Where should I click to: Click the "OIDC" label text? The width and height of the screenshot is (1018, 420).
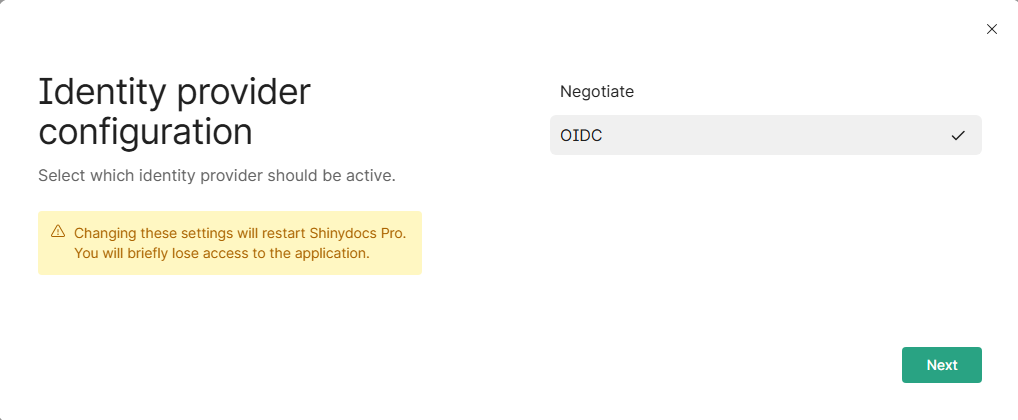tap(581, 135)
